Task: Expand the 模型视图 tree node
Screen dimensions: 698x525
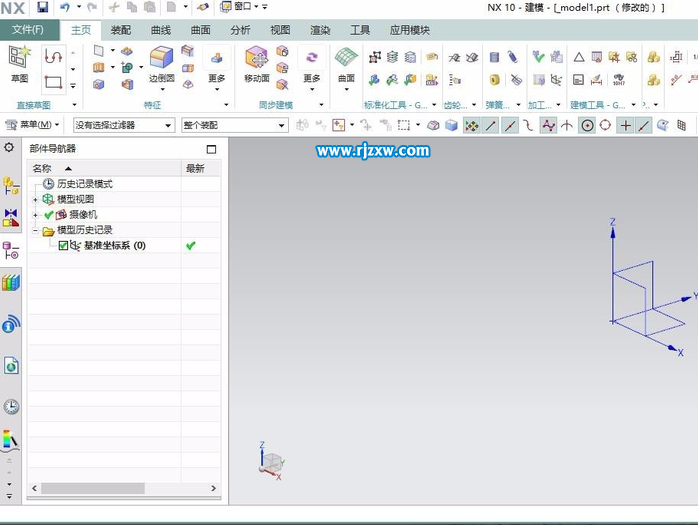Action: click(36, 199)
